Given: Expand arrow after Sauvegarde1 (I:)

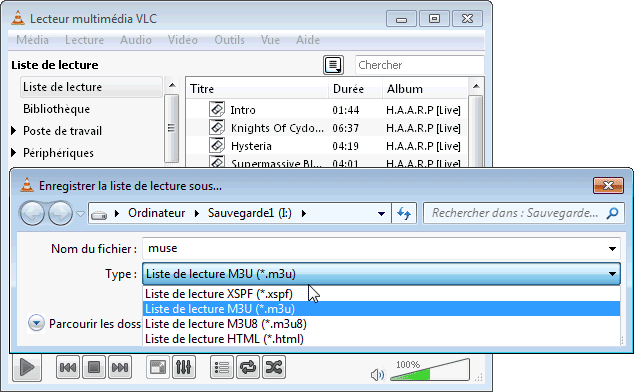Looking at the screenshot, I should (x=304, y=213).
